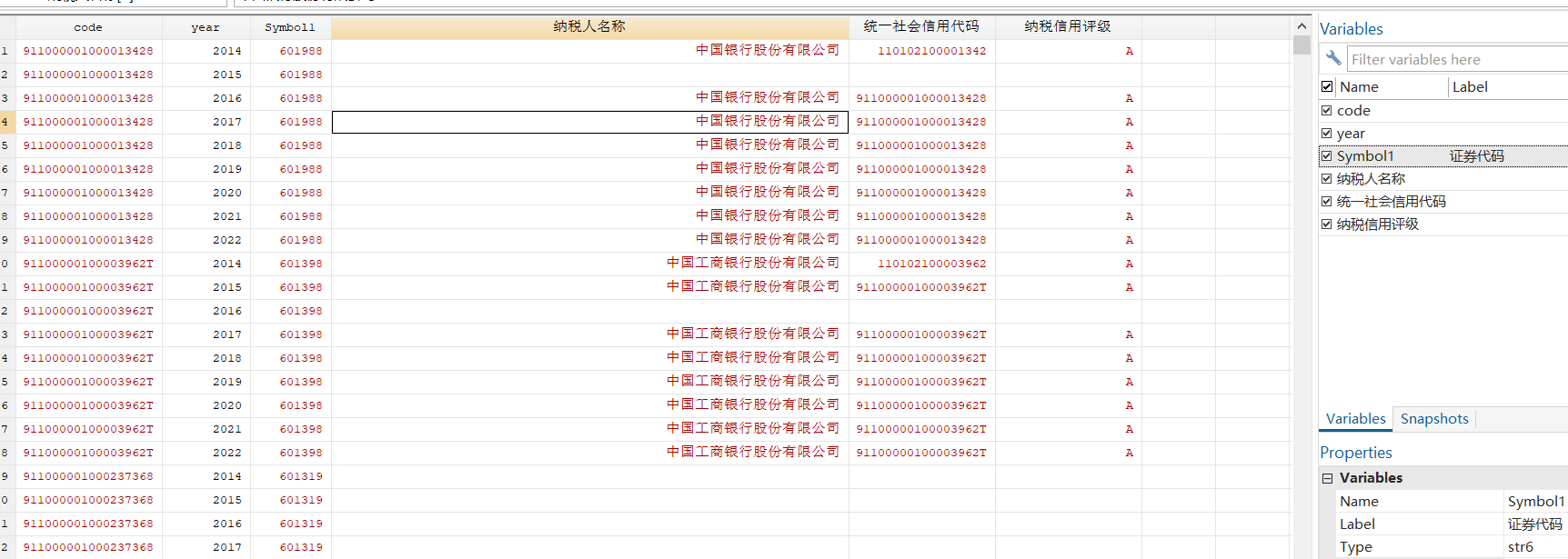Select the year column header

point(206,27)
